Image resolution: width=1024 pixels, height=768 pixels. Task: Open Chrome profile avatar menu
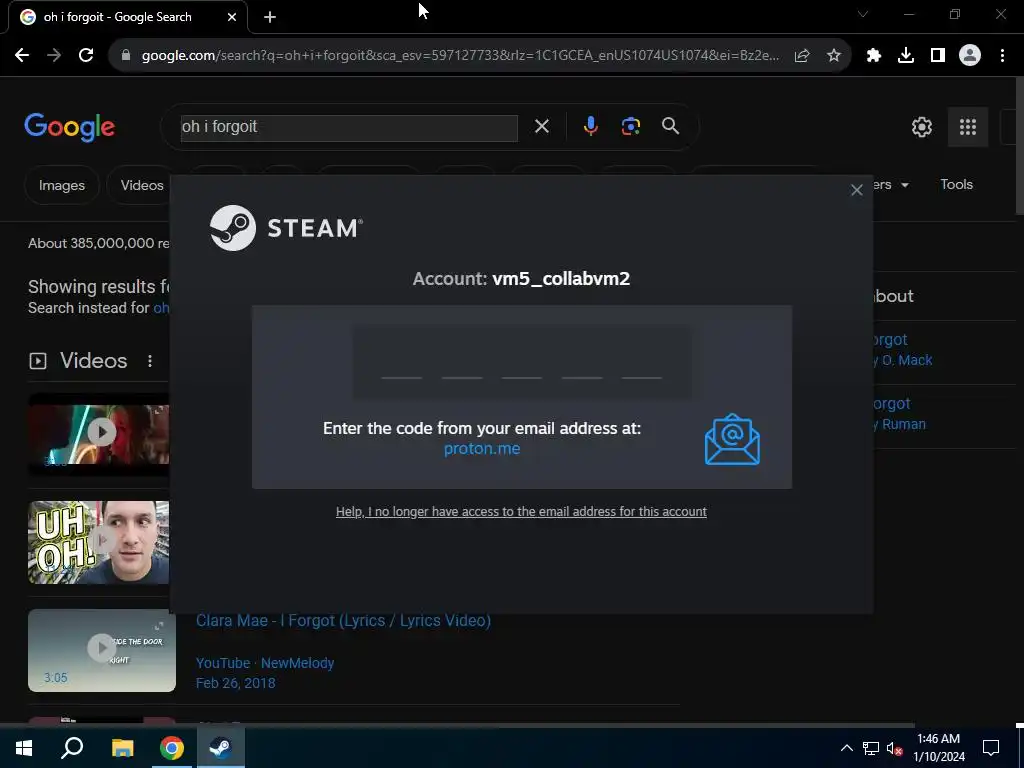tap(970, 56)
